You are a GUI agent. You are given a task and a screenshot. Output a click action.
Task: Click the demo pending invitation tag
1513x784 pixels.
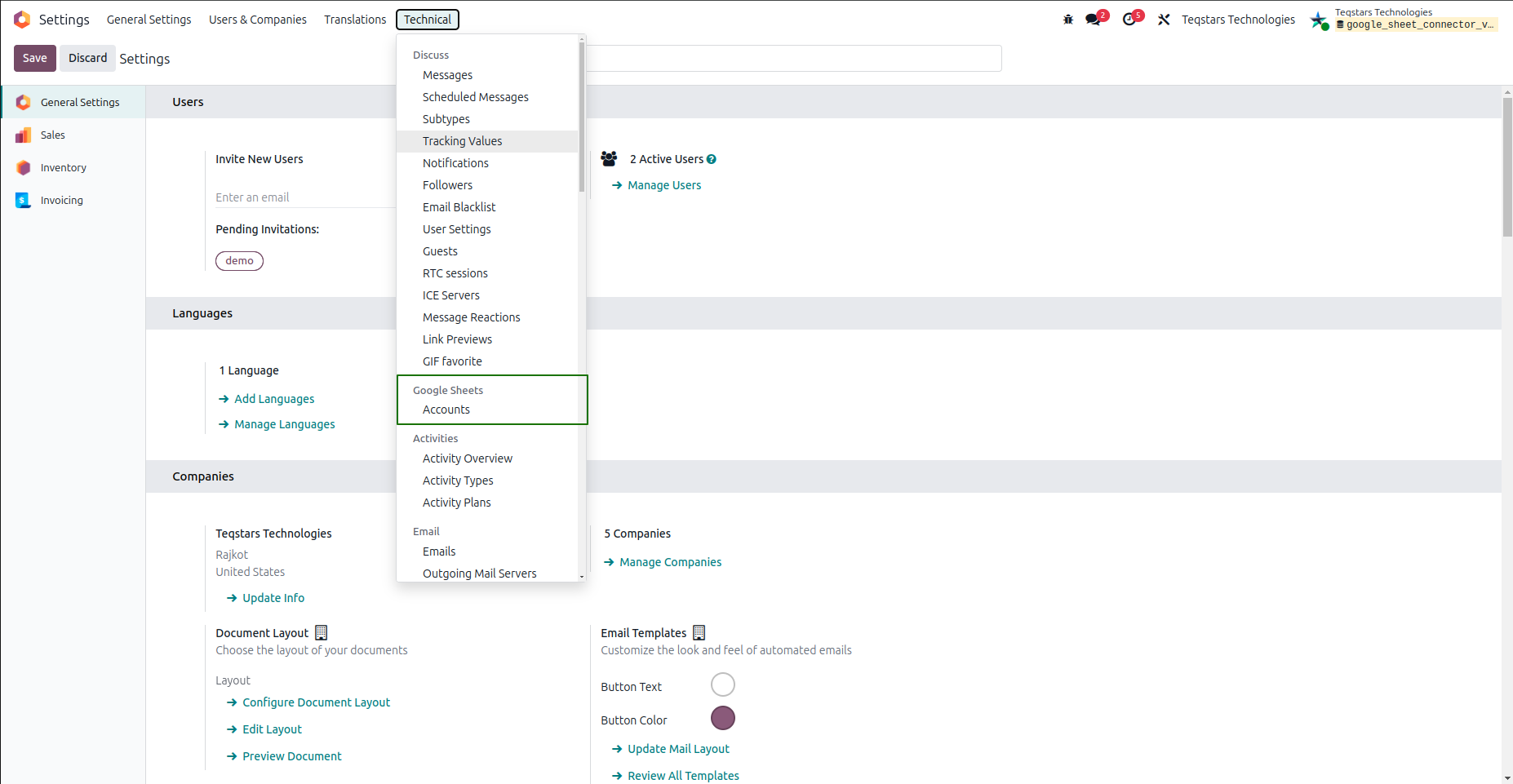(x=239, y=261)
